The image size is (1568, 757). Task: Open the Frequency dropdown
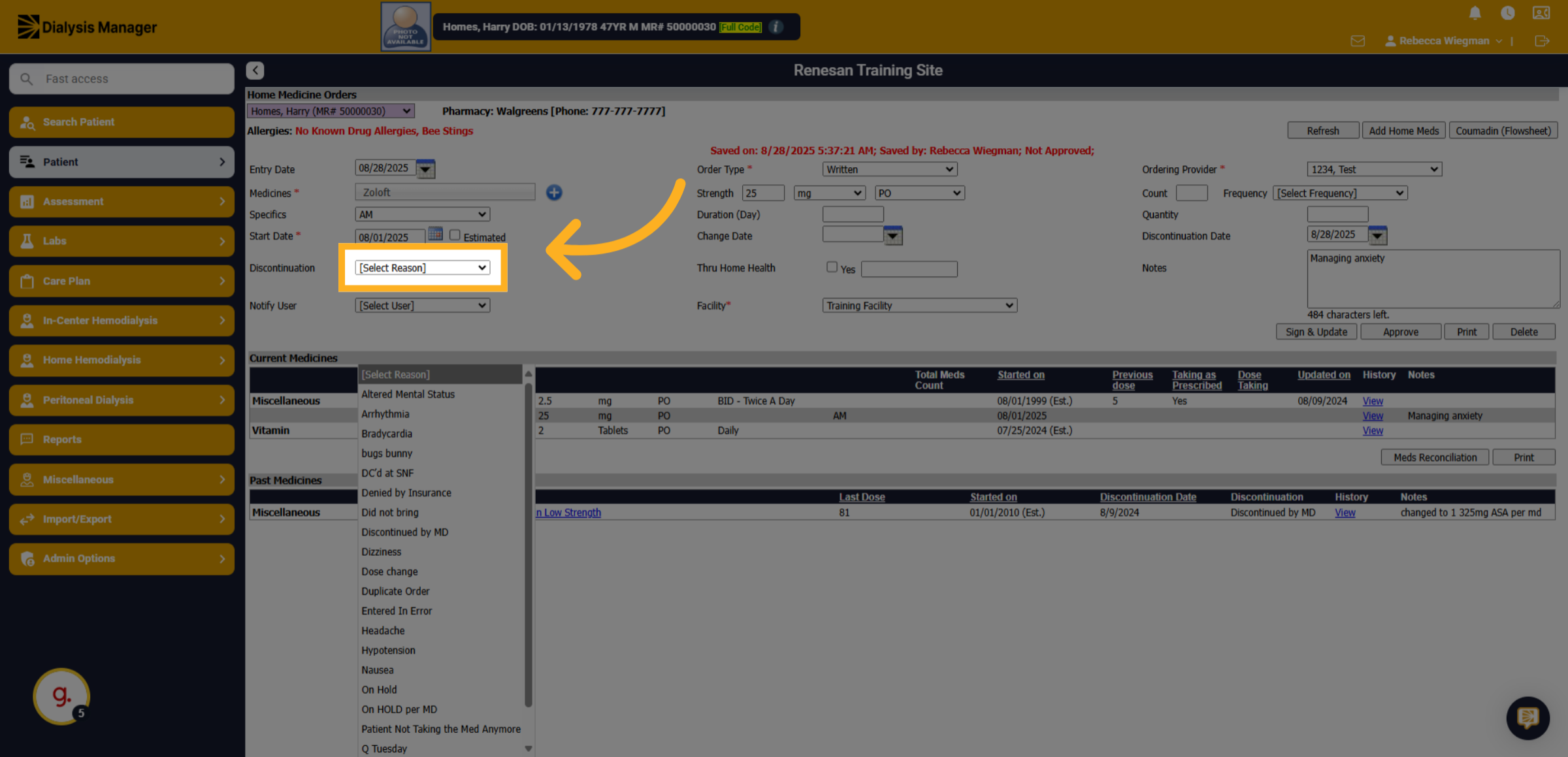[x=1340, y=193]
